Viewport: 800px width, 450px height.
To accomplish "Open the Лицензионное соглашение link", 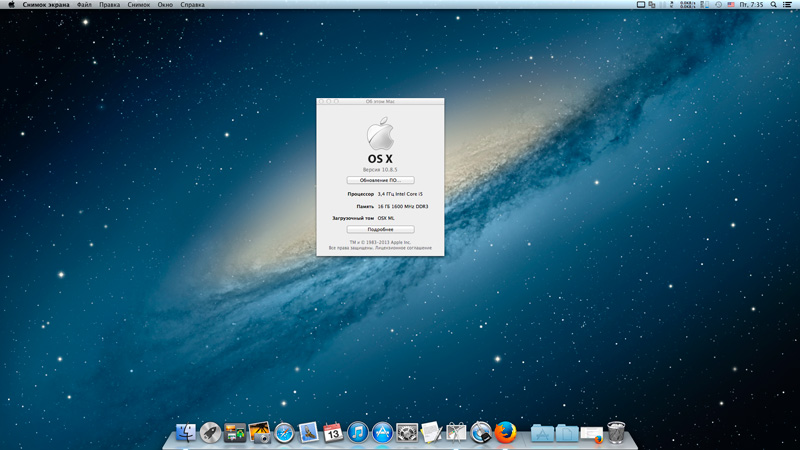I will (404, 248).
